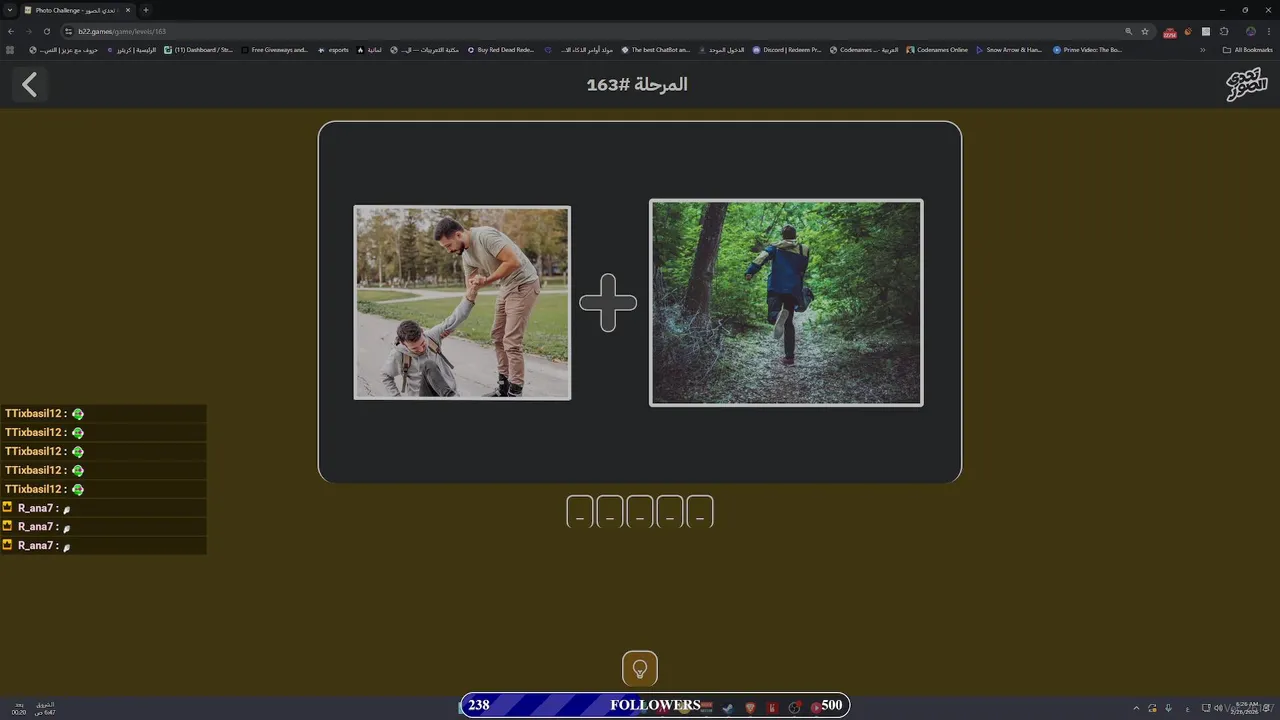Open the 'esports' bookmark

[334, 50]
